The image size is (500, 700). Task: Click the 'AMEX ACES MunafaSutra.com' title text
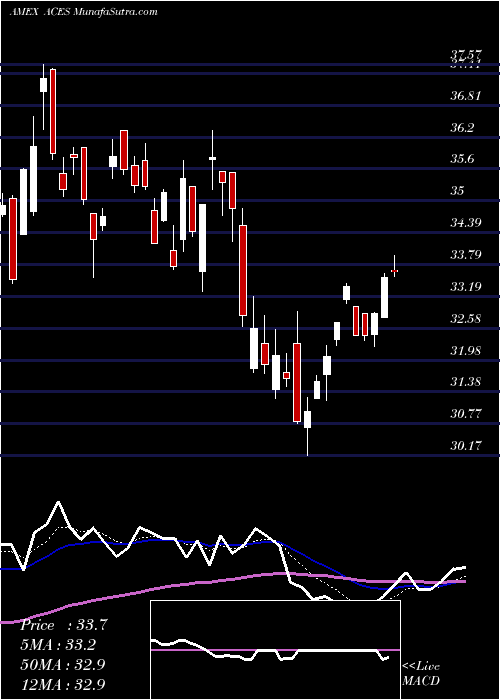pyautogui.click(x=83, y=12)
